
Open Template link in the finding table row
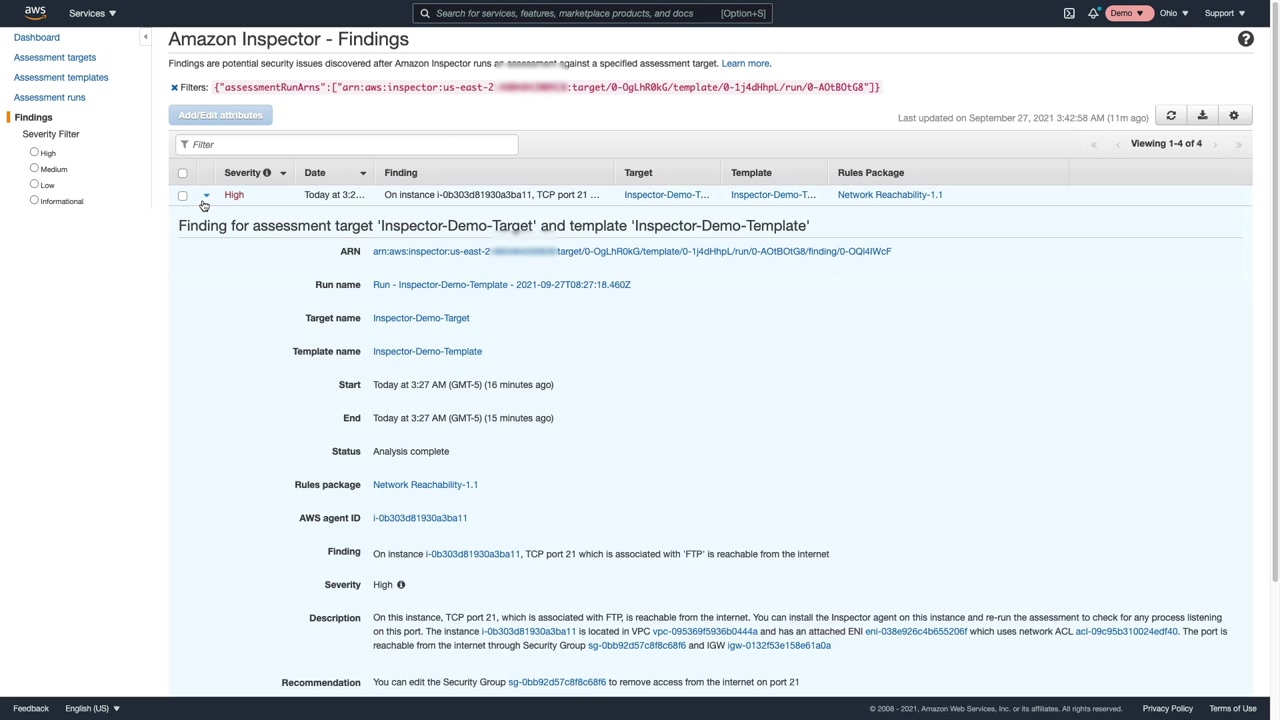click(773, 195)
